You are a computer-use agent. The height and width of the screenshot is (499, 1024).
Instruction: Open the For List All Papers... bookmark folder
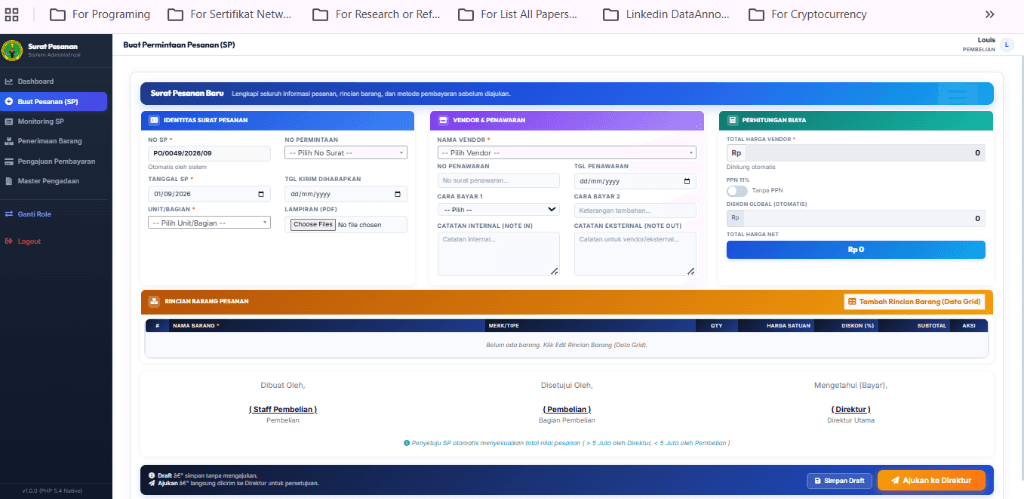pyautogui.click(x=518, y=14)
